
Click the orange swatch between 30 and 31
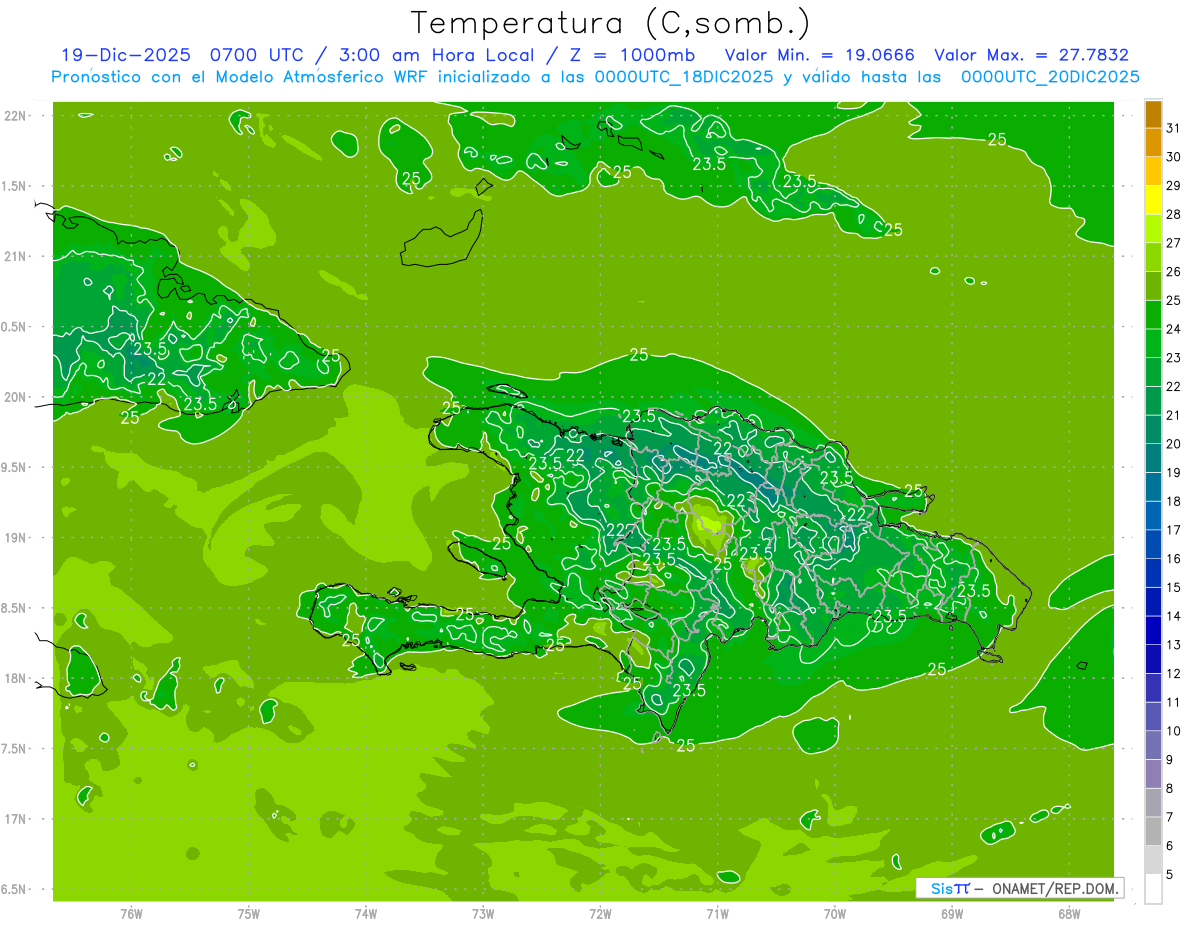(1153, 143)
